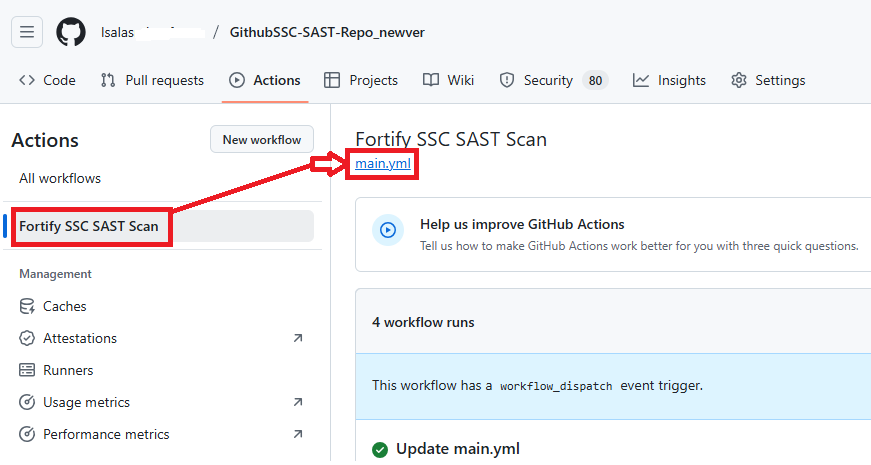Click external arrow next to Performance metrics
The image size is (871, 465).
pyautogui.click(x=298, y=434)
